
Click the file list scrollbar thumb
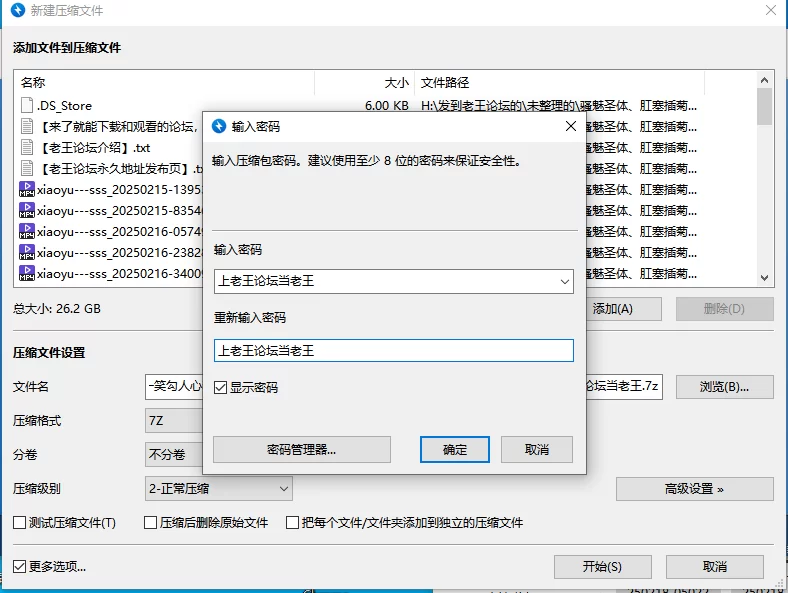(764, 107)
